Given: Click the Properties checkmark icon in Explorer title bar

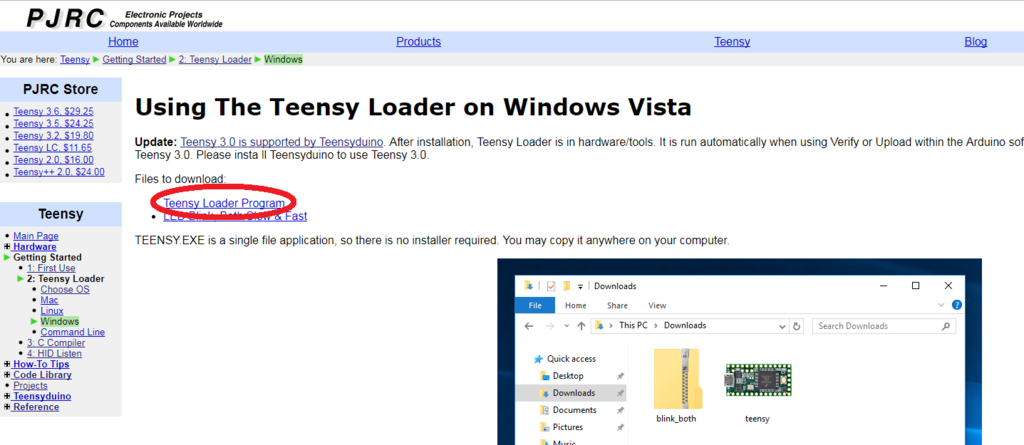Looking at the screenshot, I should click(551, 286).
